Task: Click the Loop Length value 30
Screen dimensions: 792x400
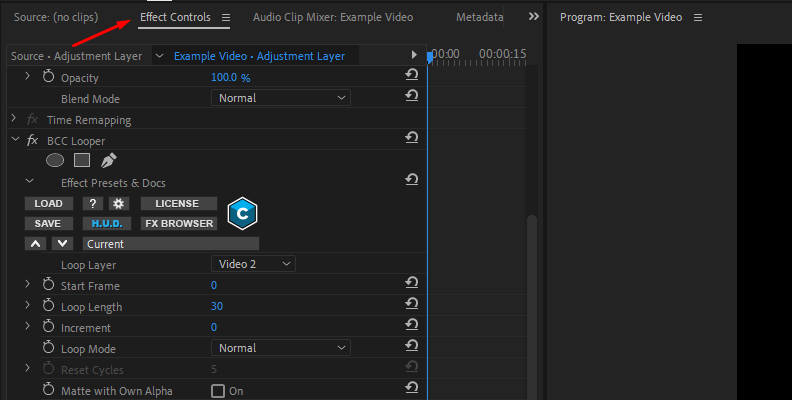Action: pos(217,306)
